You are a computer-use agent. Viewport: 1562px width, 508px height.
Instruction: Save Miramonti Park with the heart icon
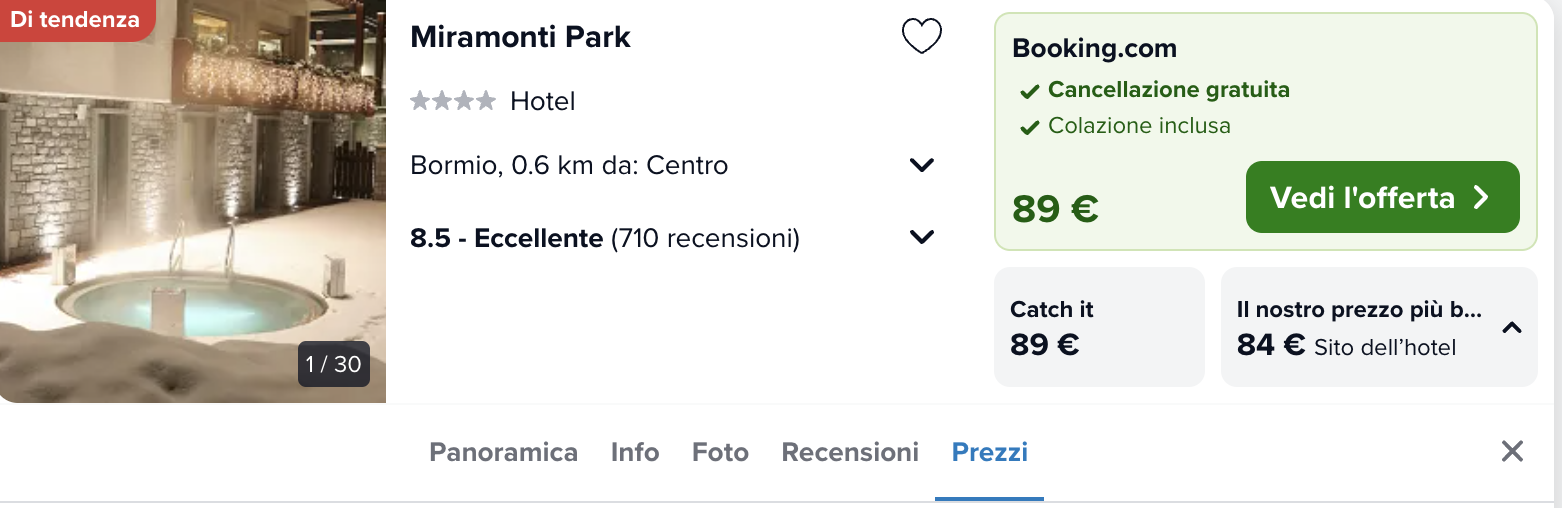pyautogui.click(x=921, y=37)
